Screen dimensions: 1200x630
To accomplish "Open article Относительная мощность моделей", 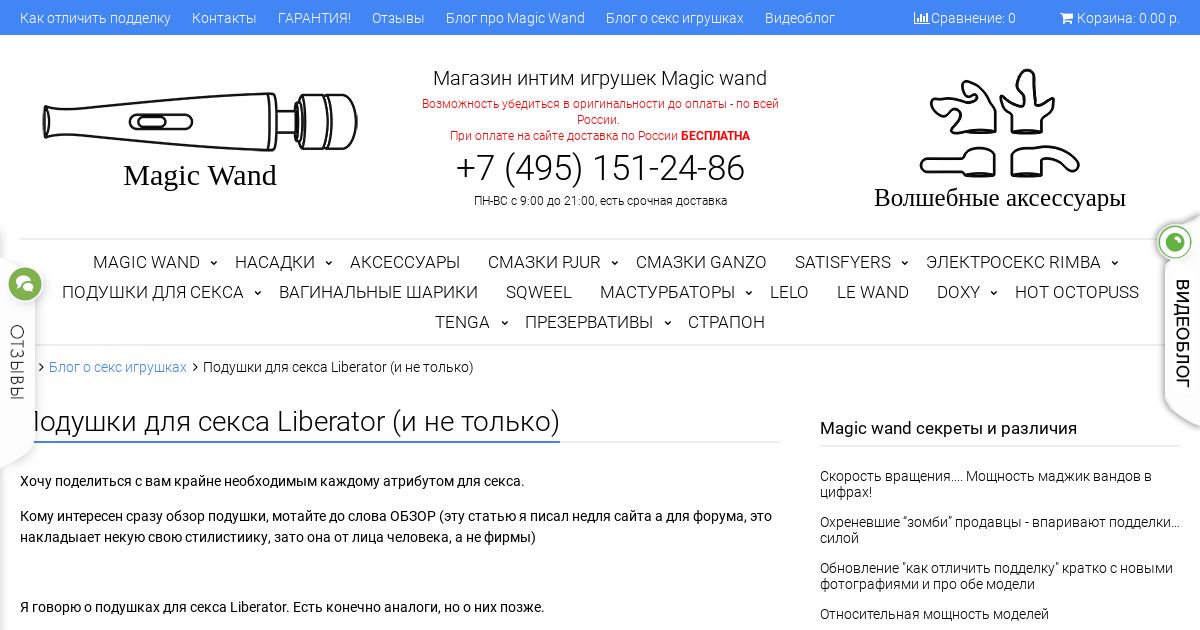I will (x=934, y=614).
